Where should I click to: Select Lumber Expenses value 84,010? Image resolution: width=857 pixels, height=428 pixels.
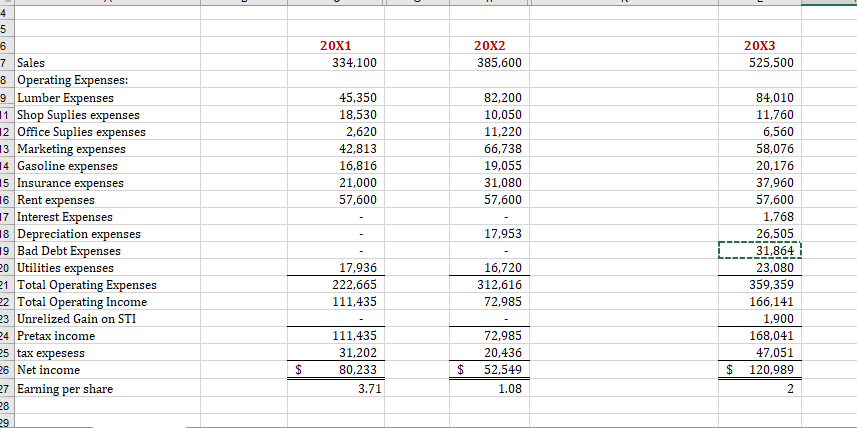coord(759,98)
